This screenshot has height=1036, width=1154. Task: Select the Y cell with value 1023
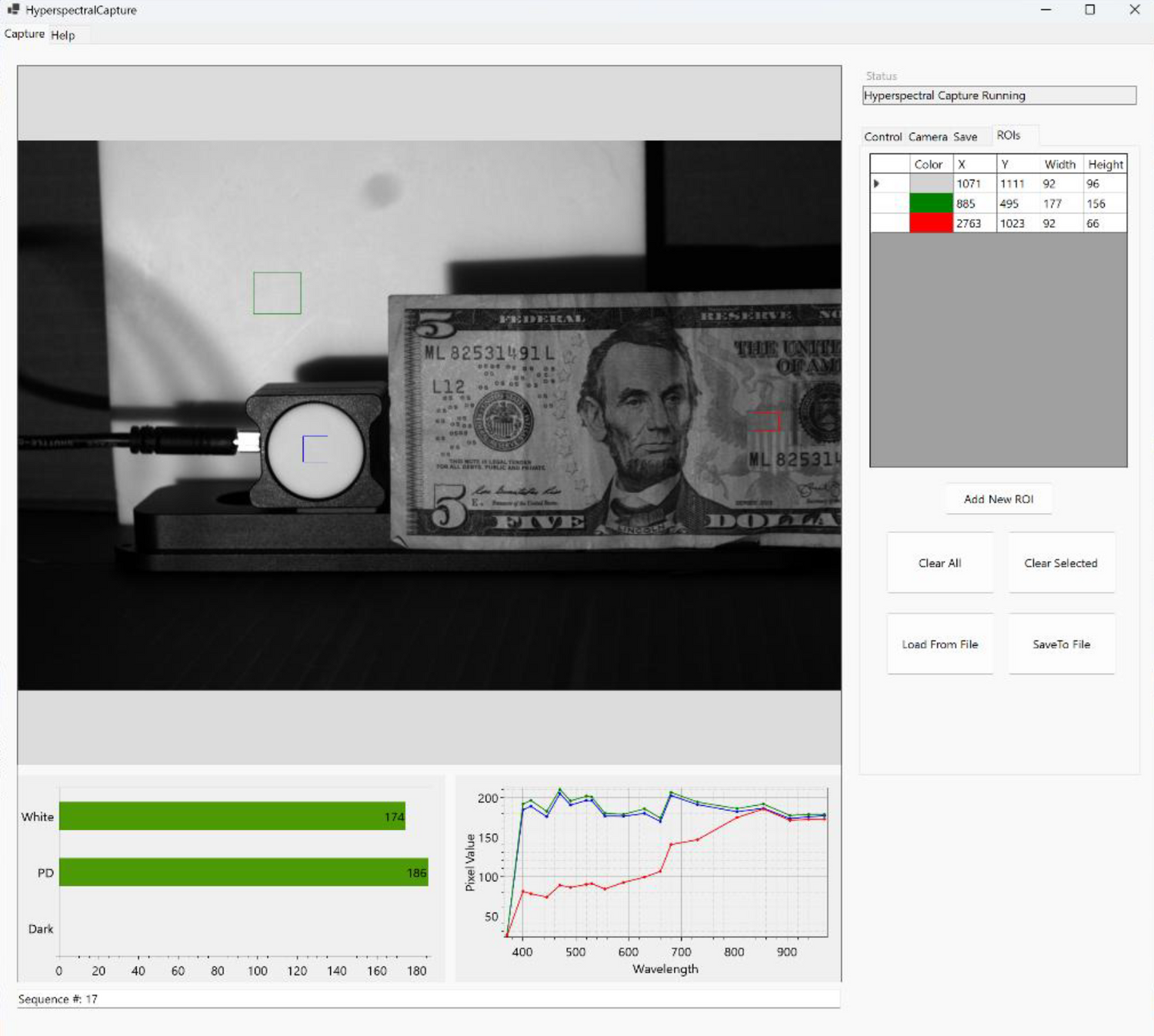click(1018, 223)
